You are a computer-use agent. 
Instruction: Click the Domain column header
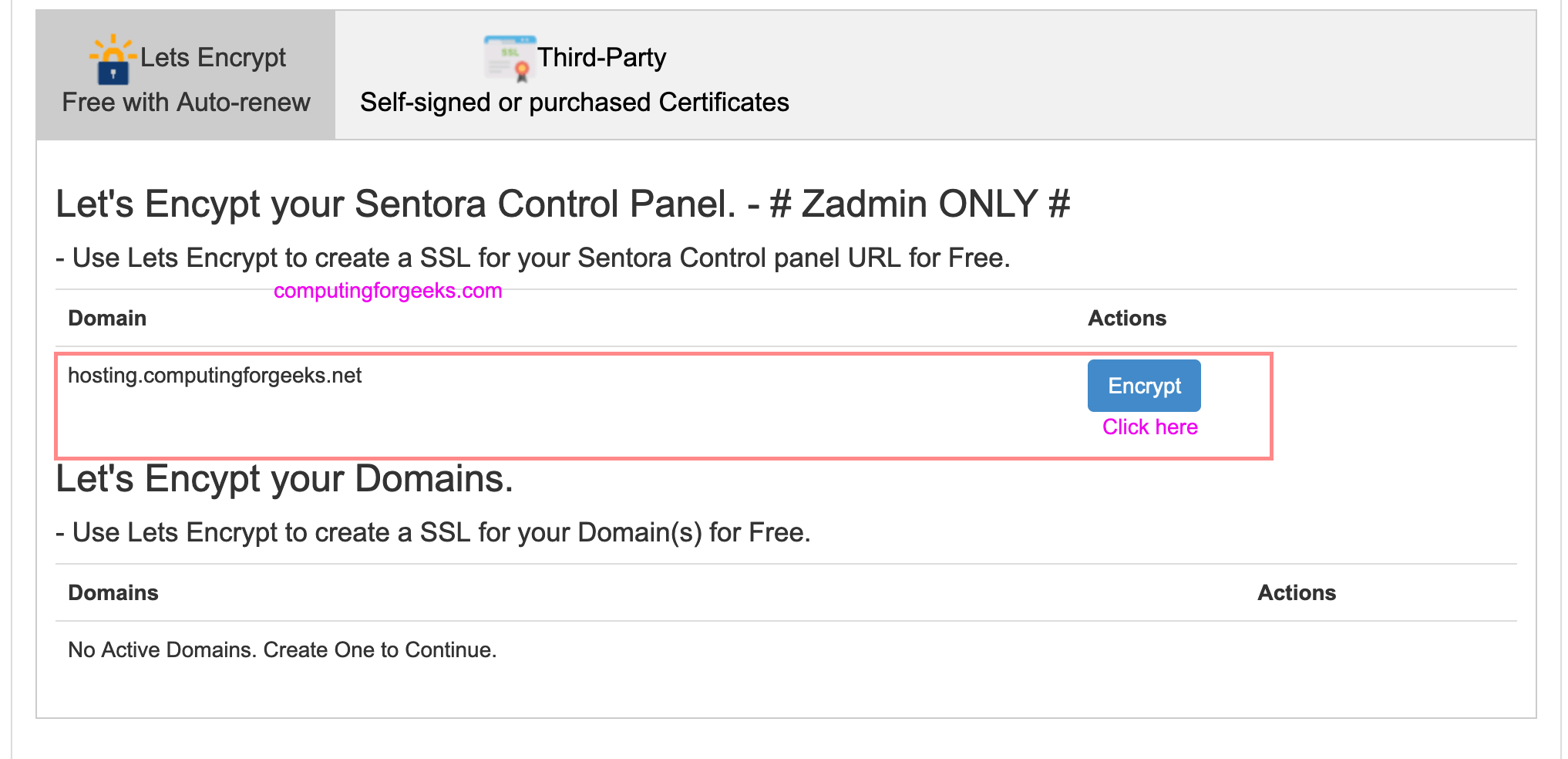tap(107, 317)
